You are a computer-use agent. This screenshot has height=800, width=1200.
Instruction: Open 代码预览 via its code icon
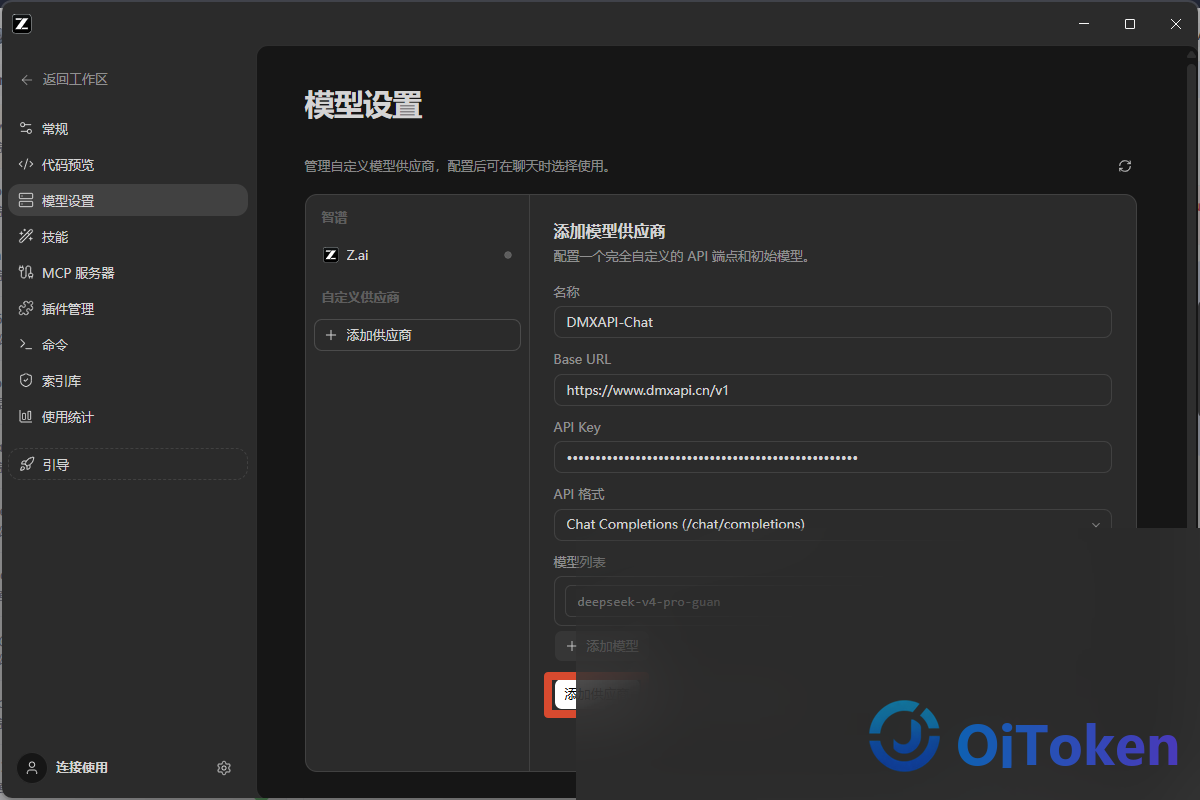[27, 165]
